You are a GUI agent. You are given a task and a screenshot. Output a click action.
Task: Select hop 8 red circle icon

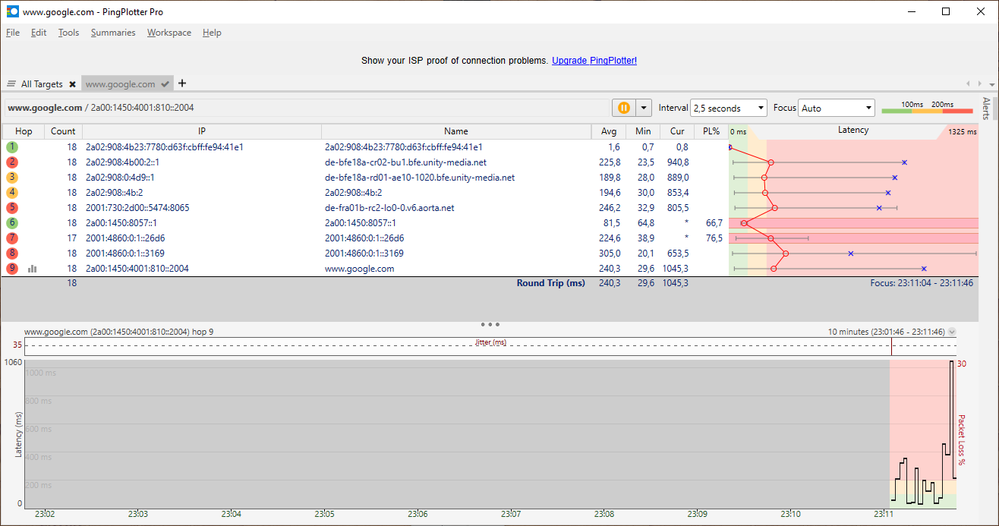click(x=12, y=253)
